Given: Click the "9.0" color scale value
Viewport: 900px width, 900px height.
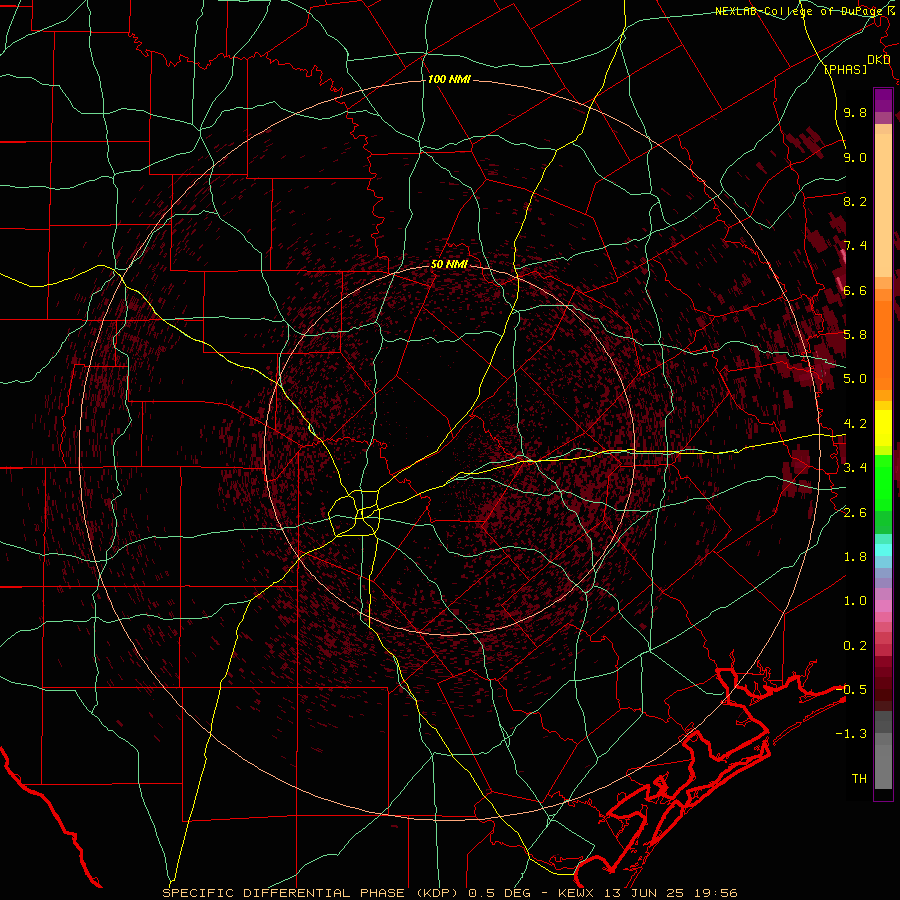Looking at the screenshot, I should [x=855, y=158].
